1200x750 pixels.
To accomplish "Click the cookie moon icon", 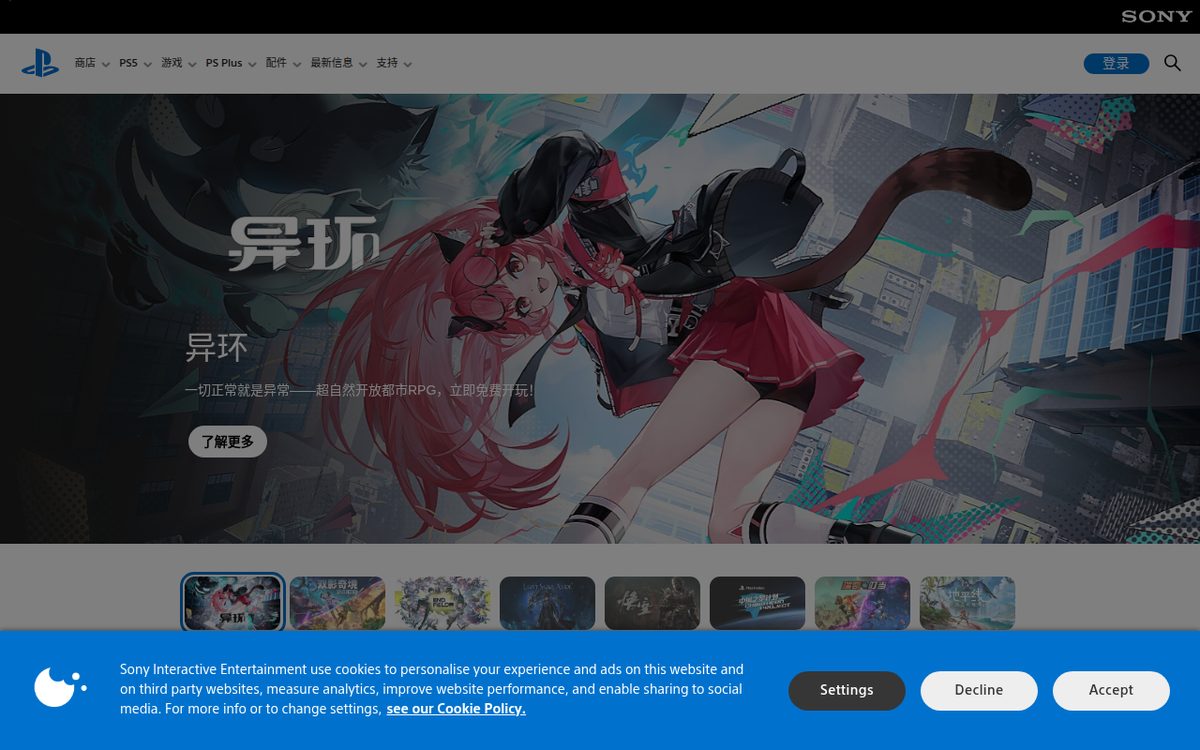I will tap(60, 687).
